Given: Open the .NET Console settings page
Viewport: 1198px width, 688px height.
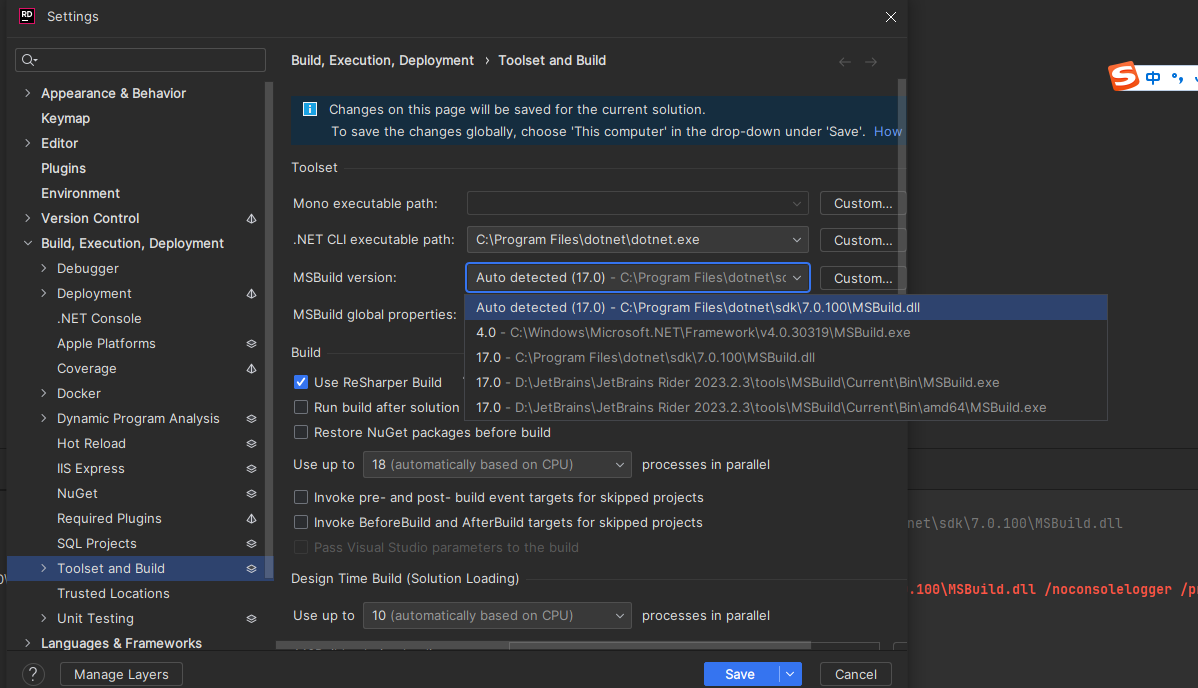Looking at the screenshot, I should [x=99, y=319].
